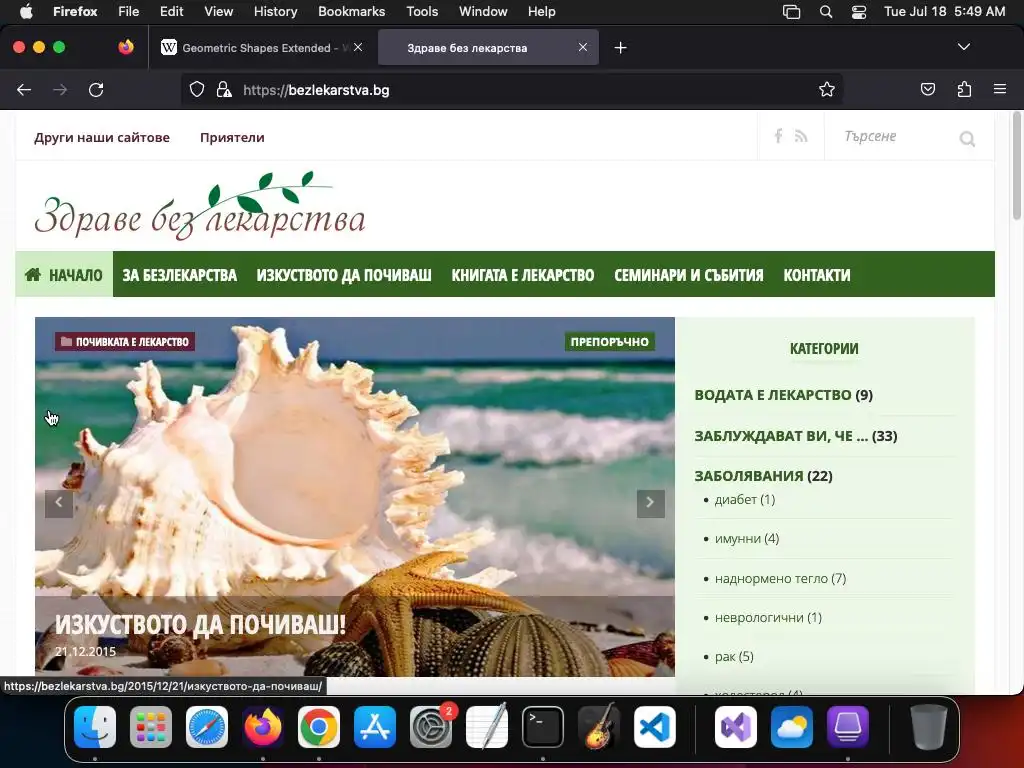Open Visual Studio purple icon in Dock

click(x=736, y=727)
